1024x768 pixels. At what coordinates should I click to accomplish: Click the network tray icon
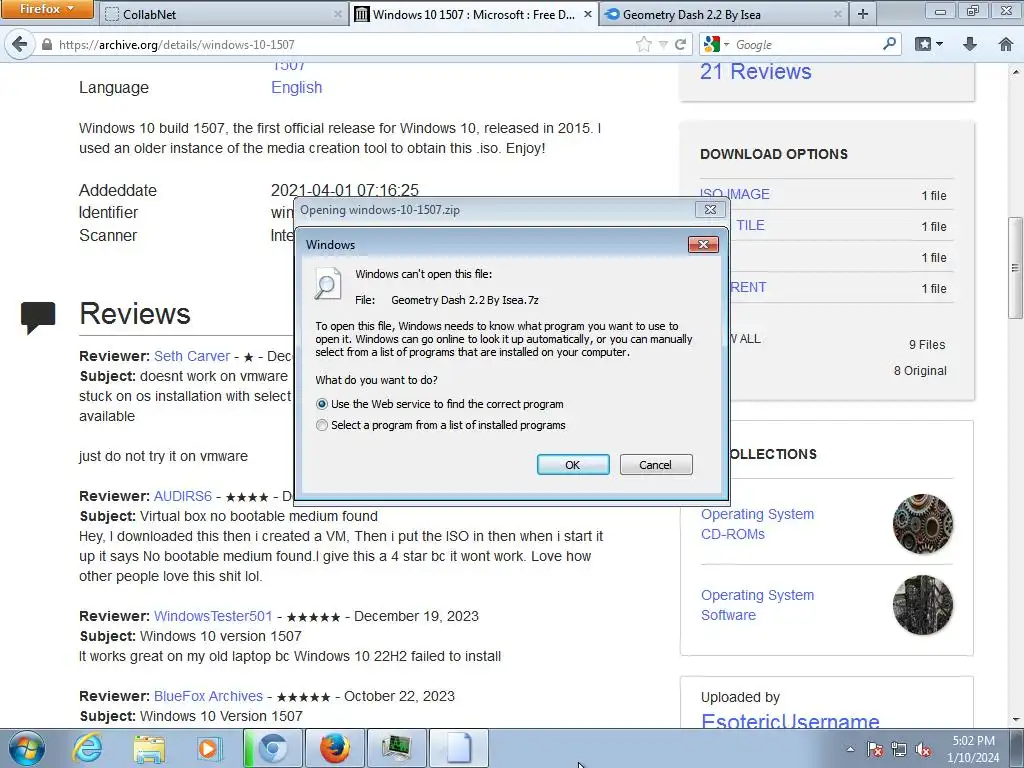(899, 750)
